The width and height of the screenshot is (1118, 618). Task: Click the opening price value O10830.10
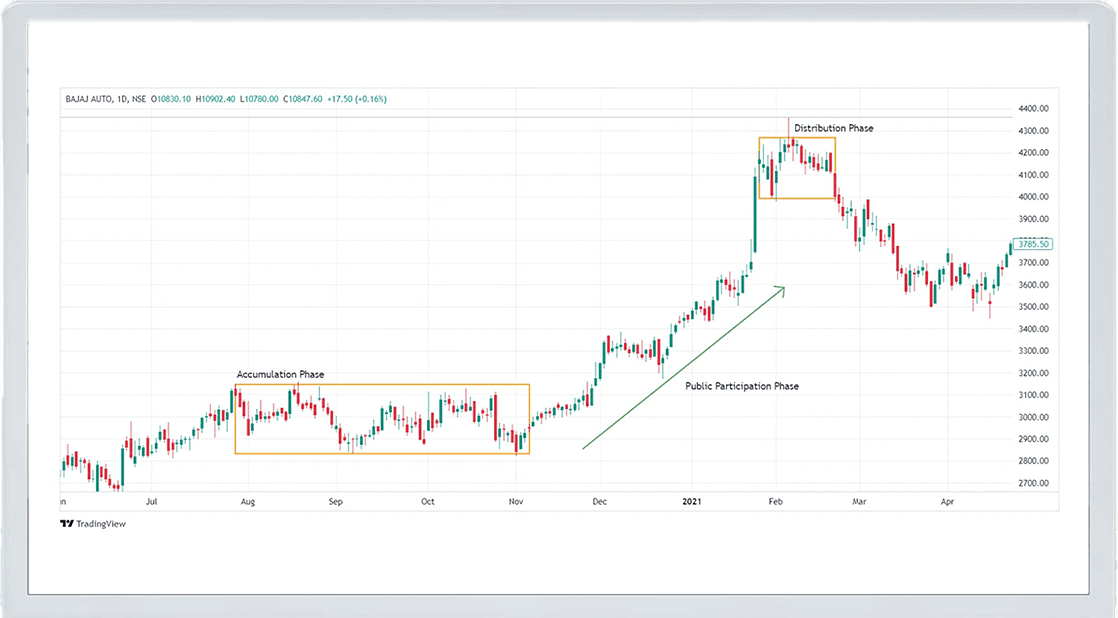point(171,99)
